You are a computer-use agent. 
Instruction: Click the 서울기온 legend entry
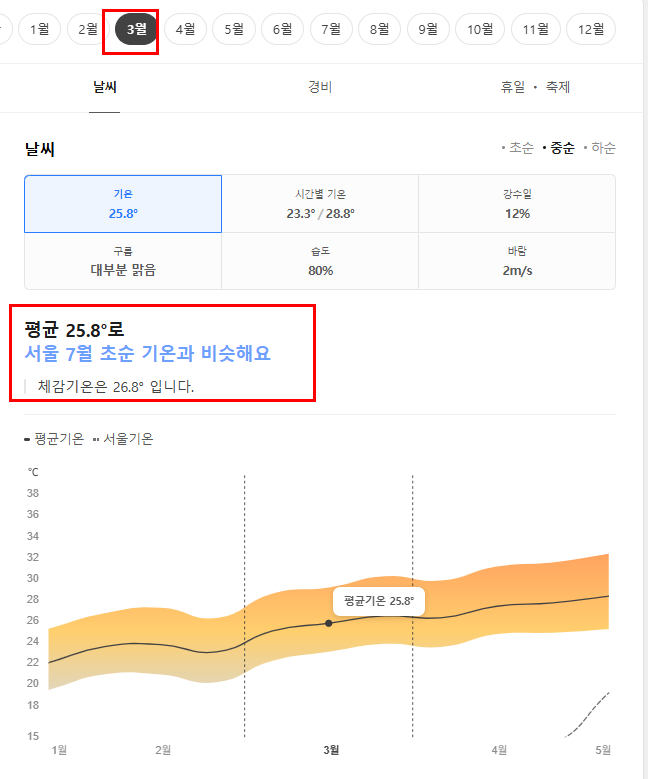click(x=123, y=439)
